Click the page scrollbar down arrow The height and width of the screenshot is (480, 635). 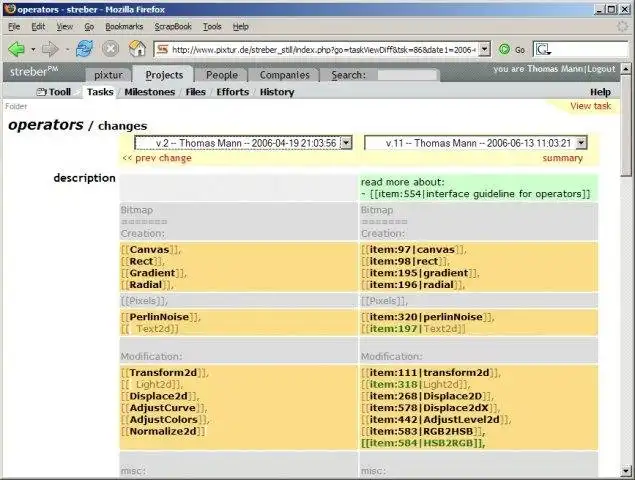(626, 471)
